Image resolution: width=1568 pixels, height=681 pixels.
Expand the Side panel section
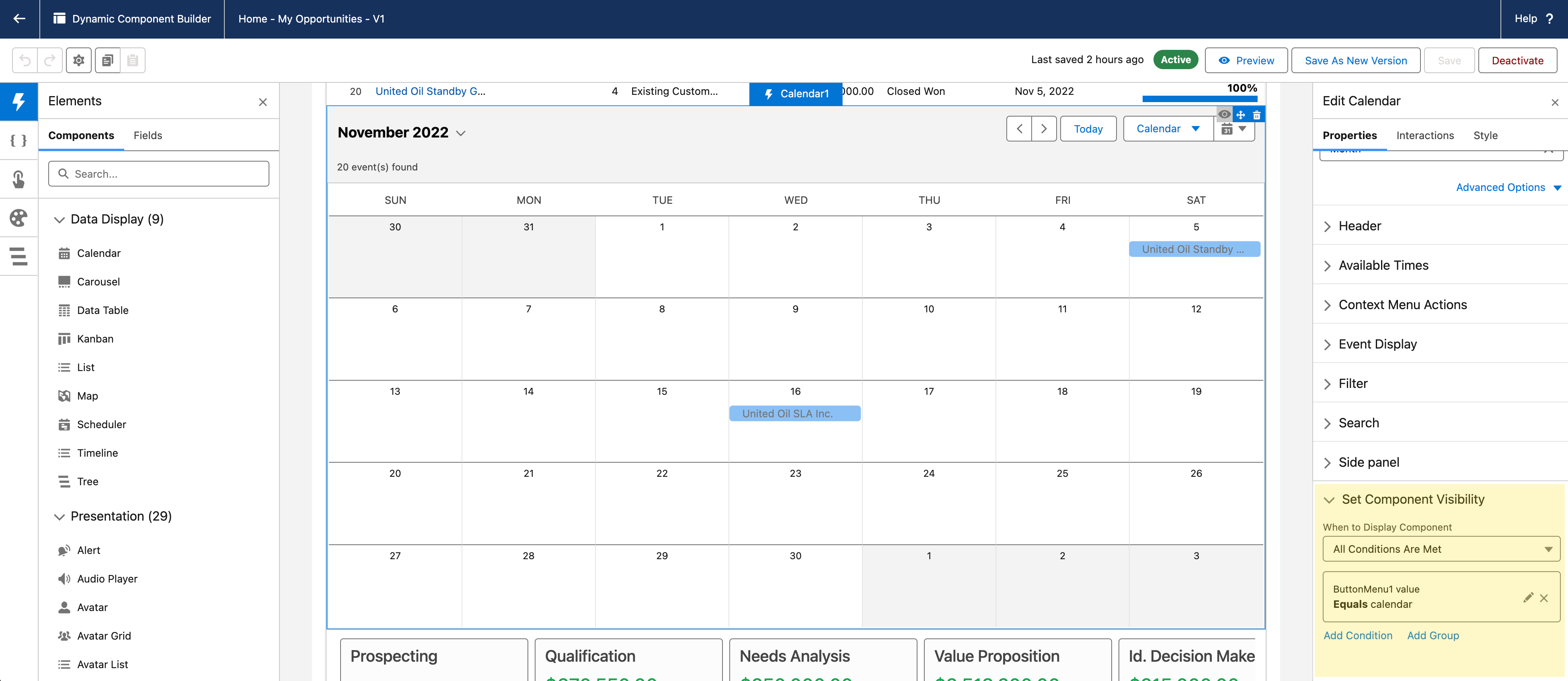point(1440,463)
